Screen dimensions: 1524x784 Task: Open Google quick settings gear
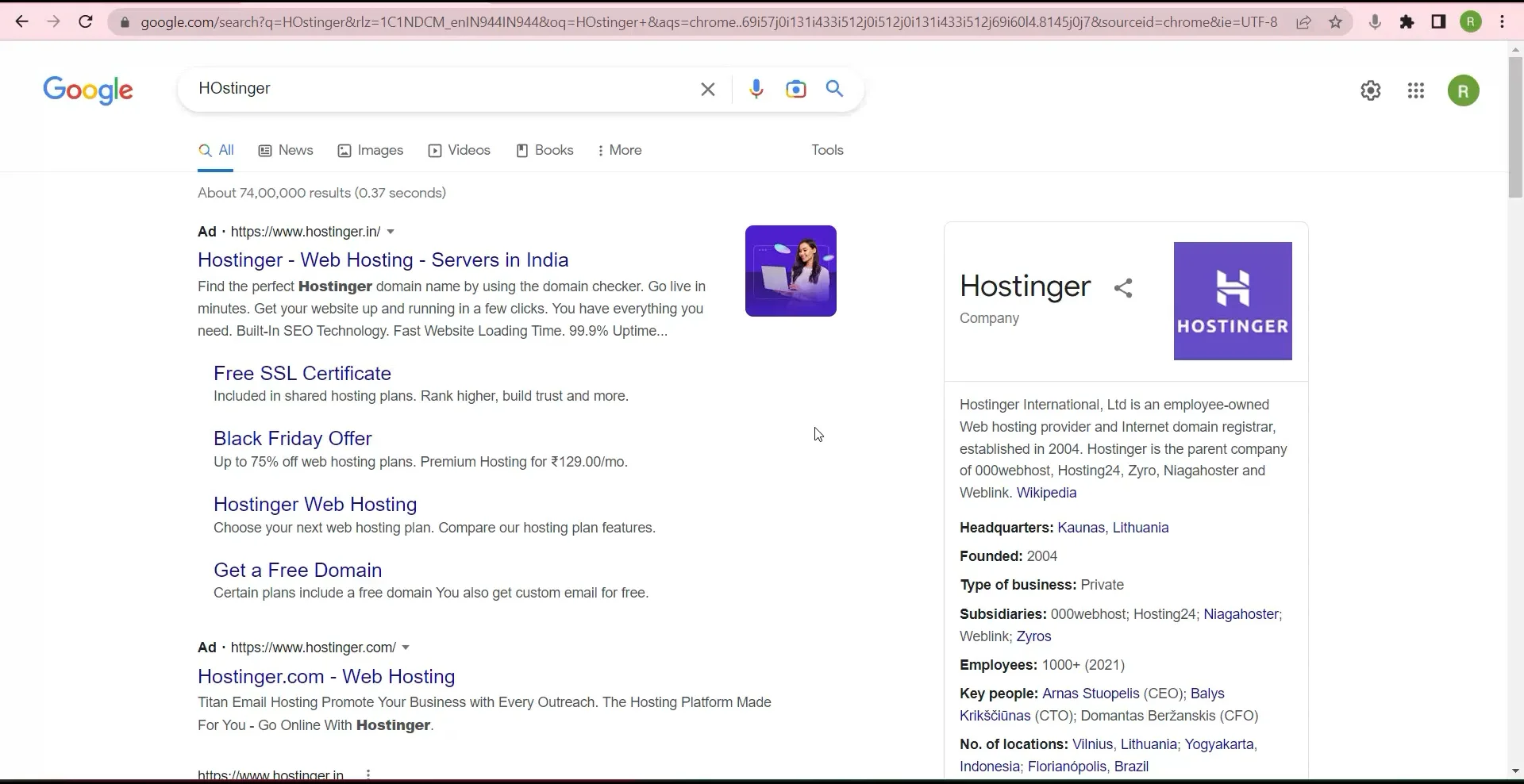coord(1371,90)
